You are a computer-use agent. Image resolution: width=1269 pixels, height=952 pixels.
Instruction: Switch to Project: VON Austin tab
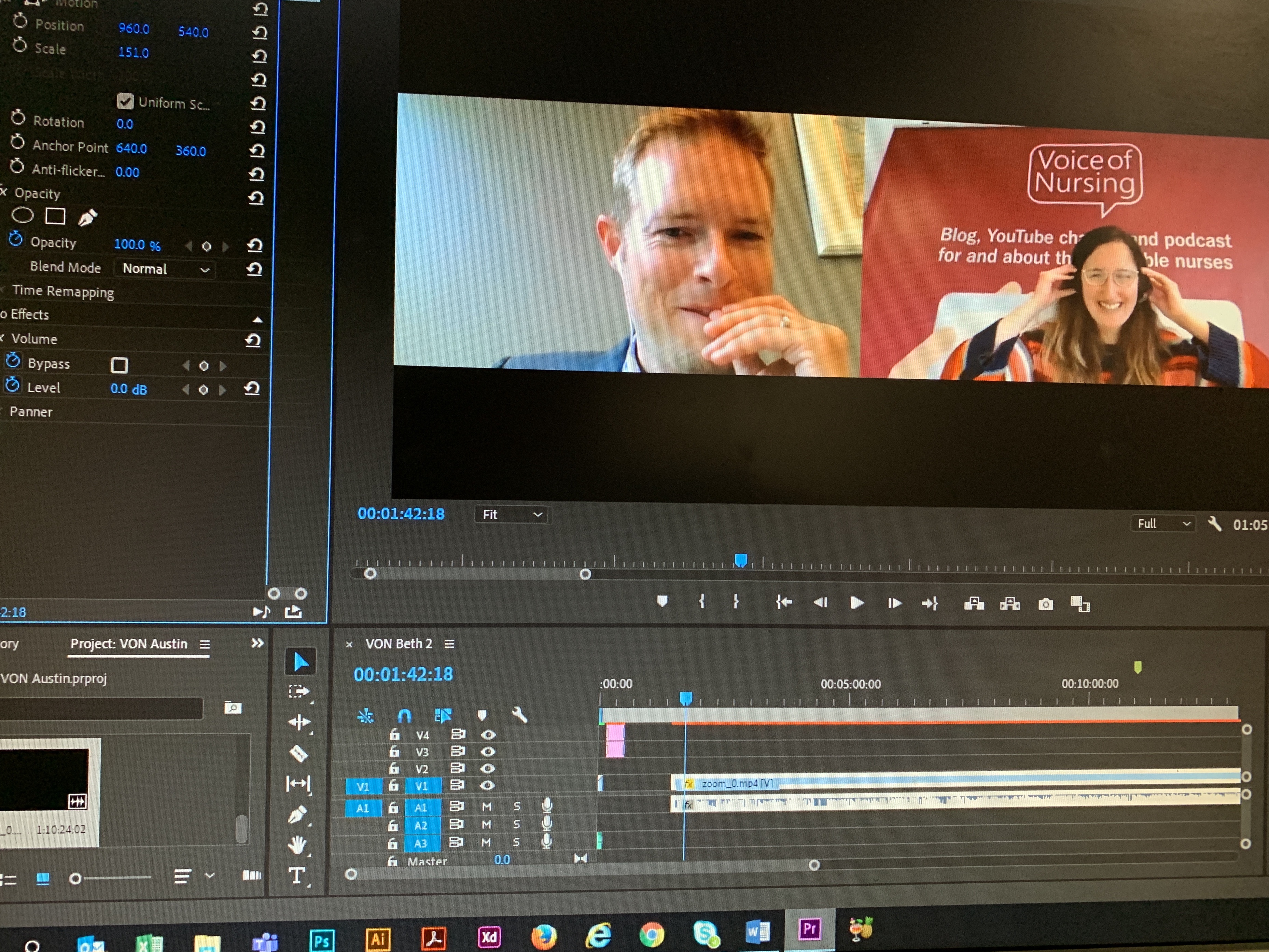click(128, 643)
